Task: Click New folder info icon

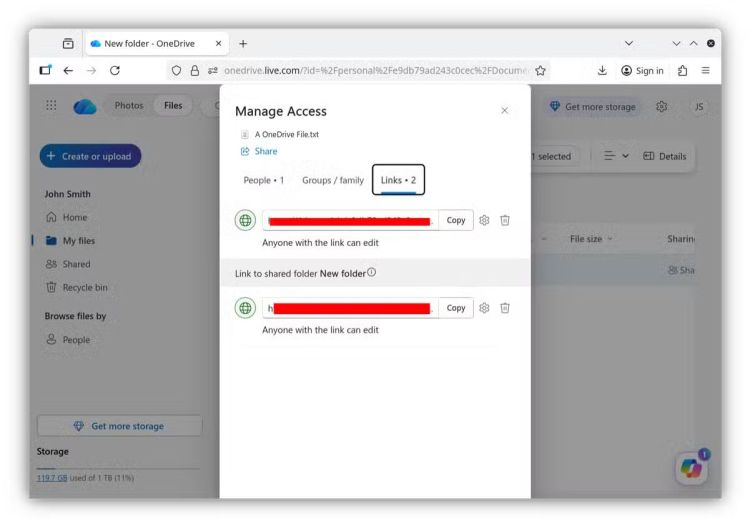Action: click(x=372, y=273)
